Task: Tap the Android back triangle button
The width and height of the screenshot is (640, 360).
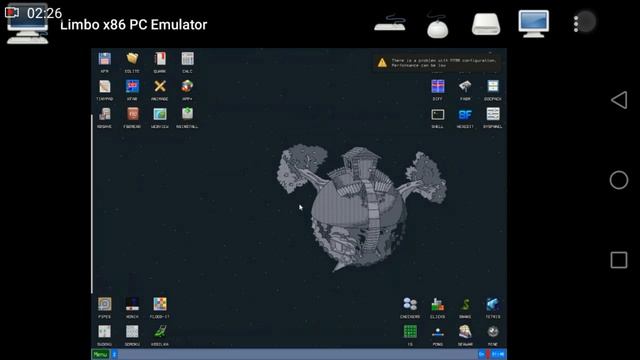Action: click(619, 100)
